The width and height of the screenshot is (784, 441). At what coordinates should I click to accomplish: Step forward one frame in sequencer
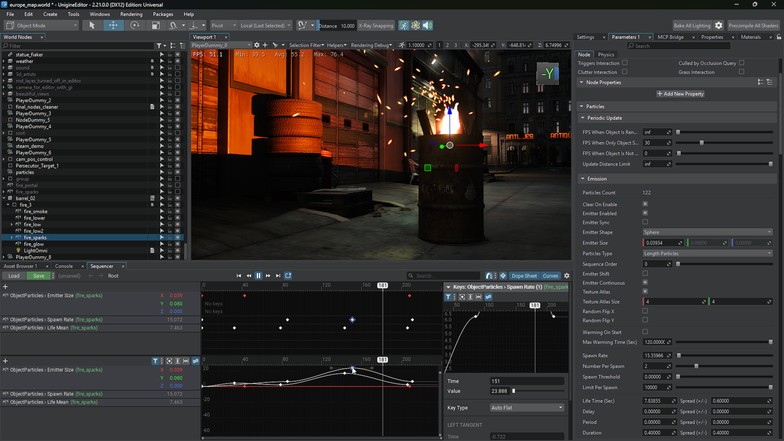pyautogui.click(x=268, y=276)
